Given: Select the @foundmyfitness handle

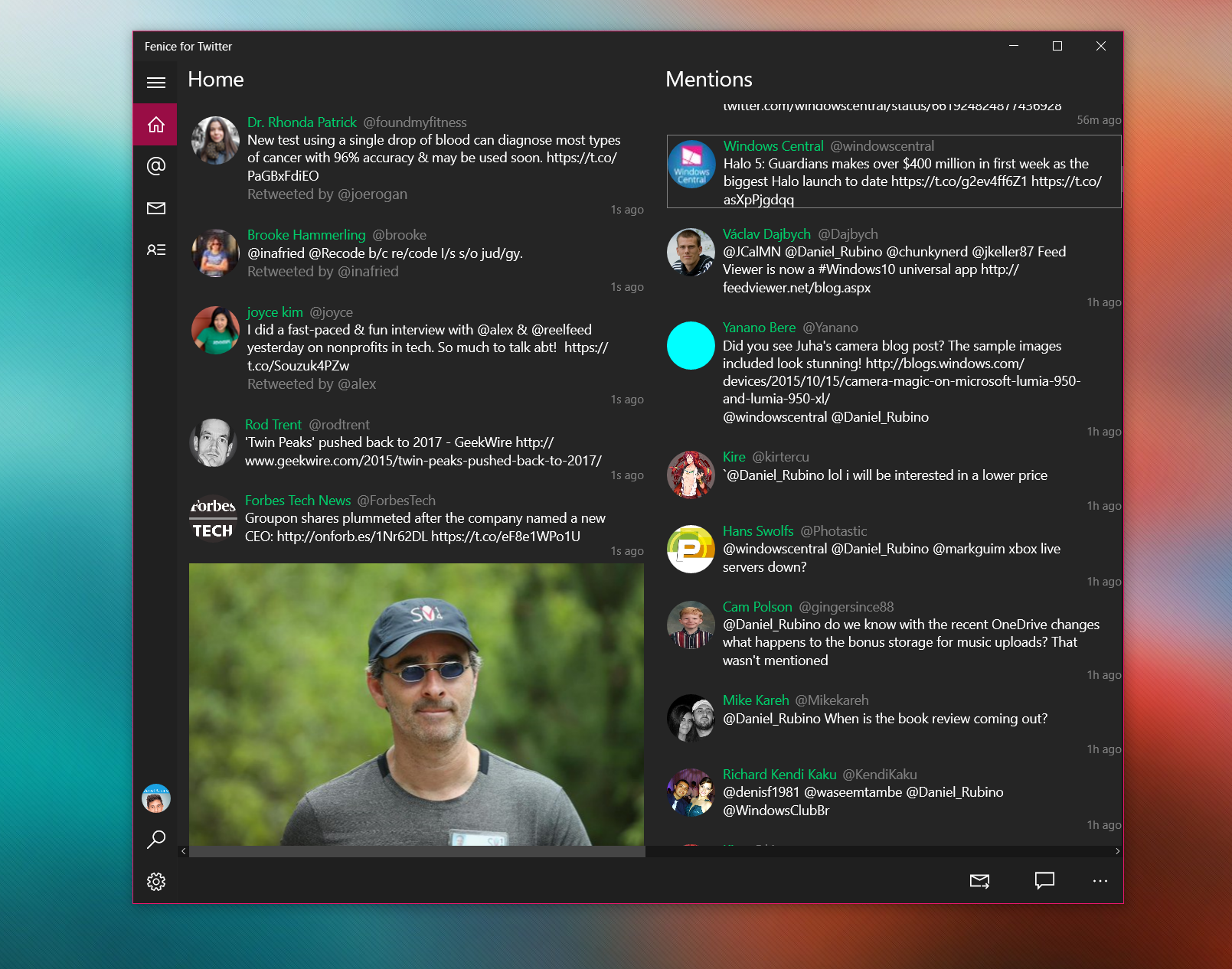Looking at the screenshot, I should coord(414,122).
